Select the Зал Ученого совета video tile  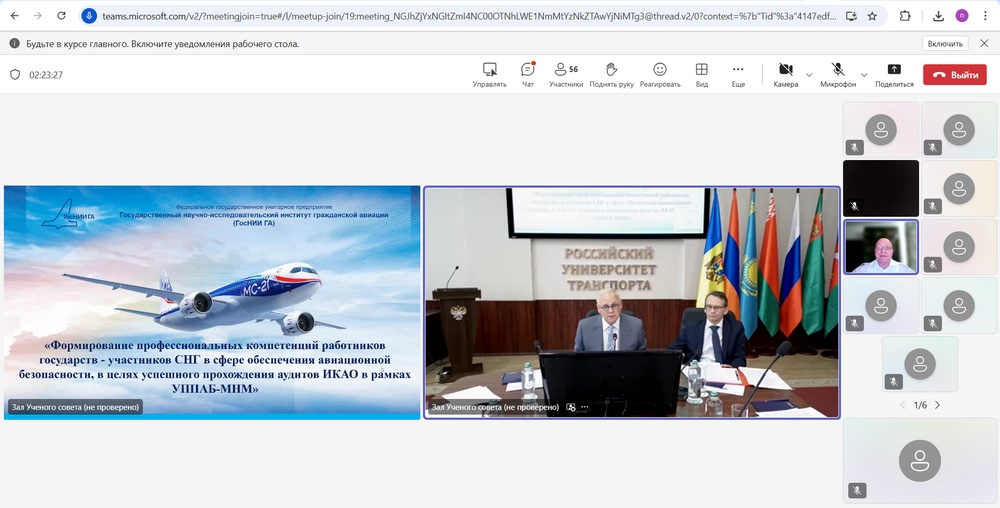[x=632, y=302]
